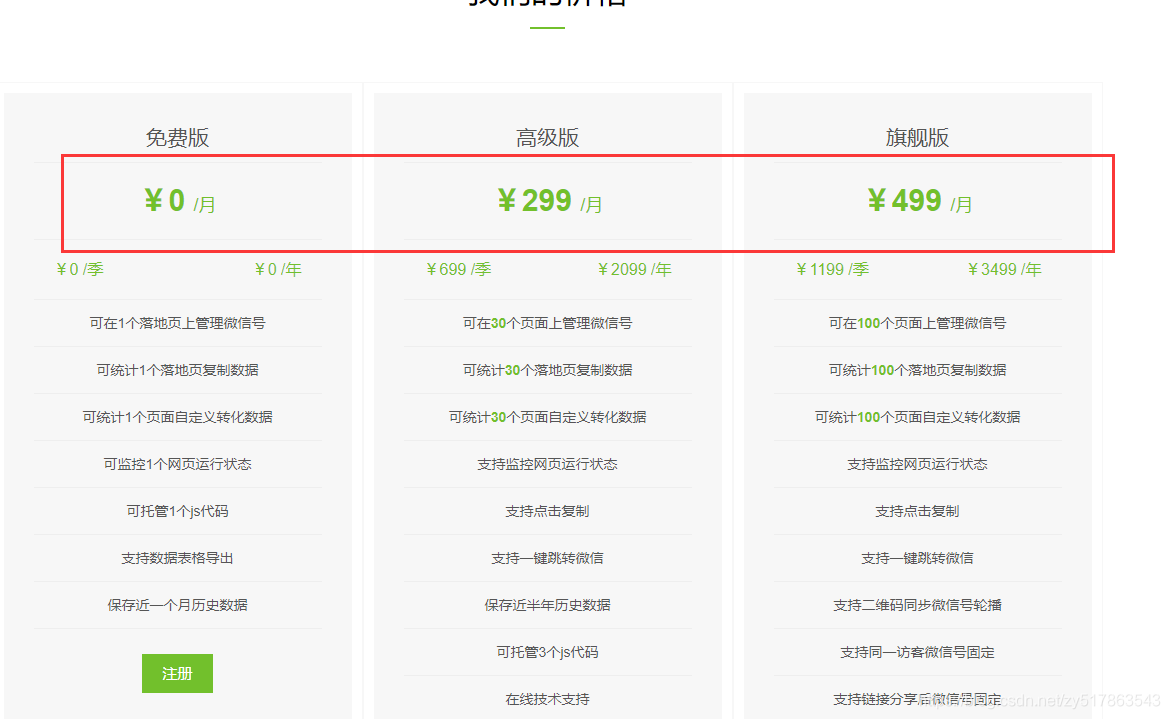Click 可统计30个落地页复制数据 row

pyautogui.click(x=548, y=370)
